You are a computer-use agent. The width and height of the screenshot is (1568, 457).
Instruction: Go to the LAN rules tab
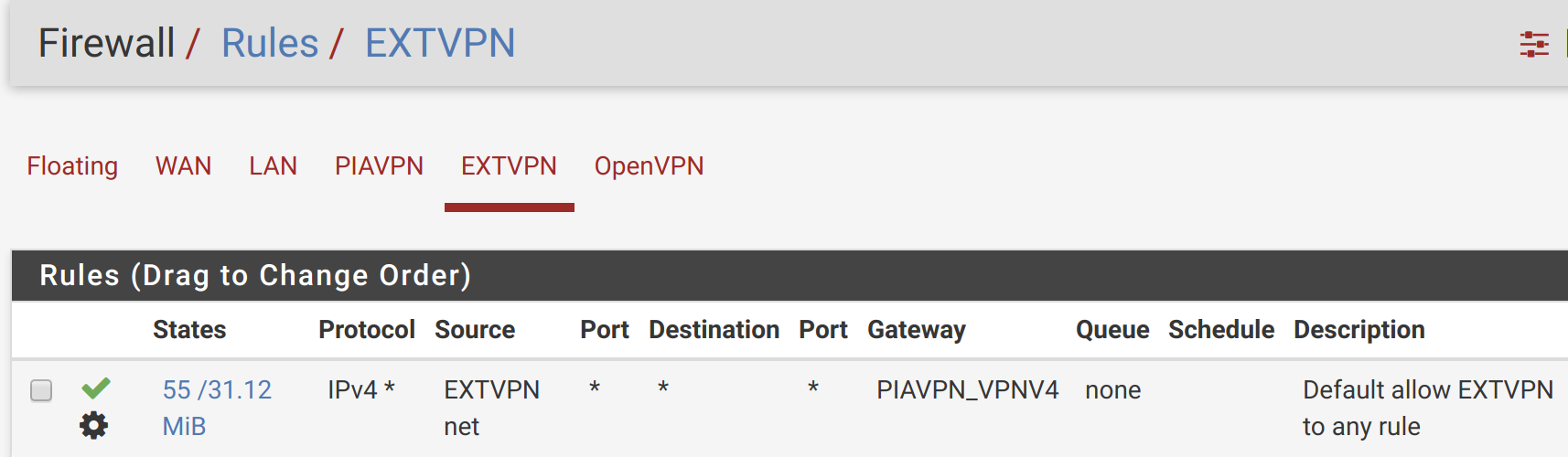click(273, 166)
